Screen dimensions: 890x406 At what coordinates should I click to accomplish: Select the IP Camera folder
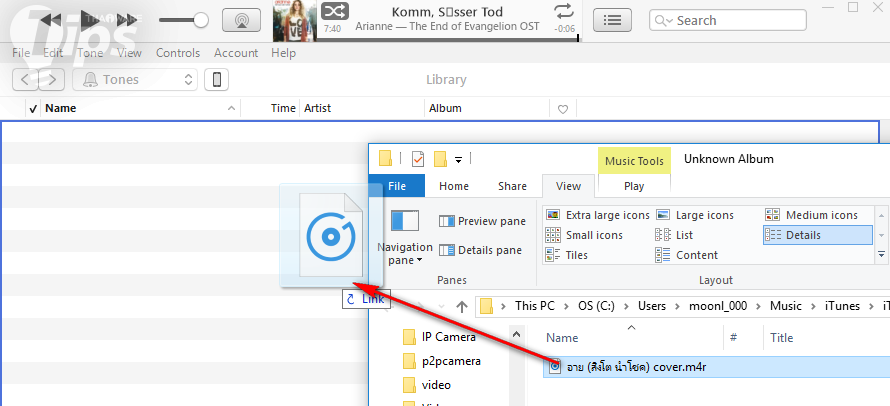click(439, 337)
